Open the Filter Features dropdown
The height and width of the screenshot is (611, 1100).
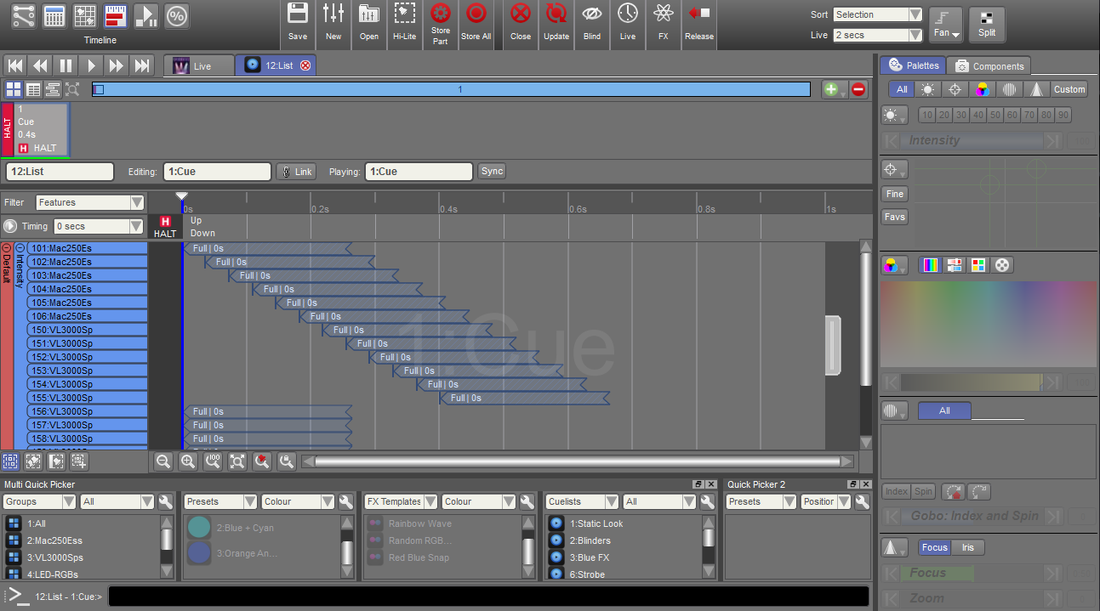pyautogui.click(x=90, y=202)
